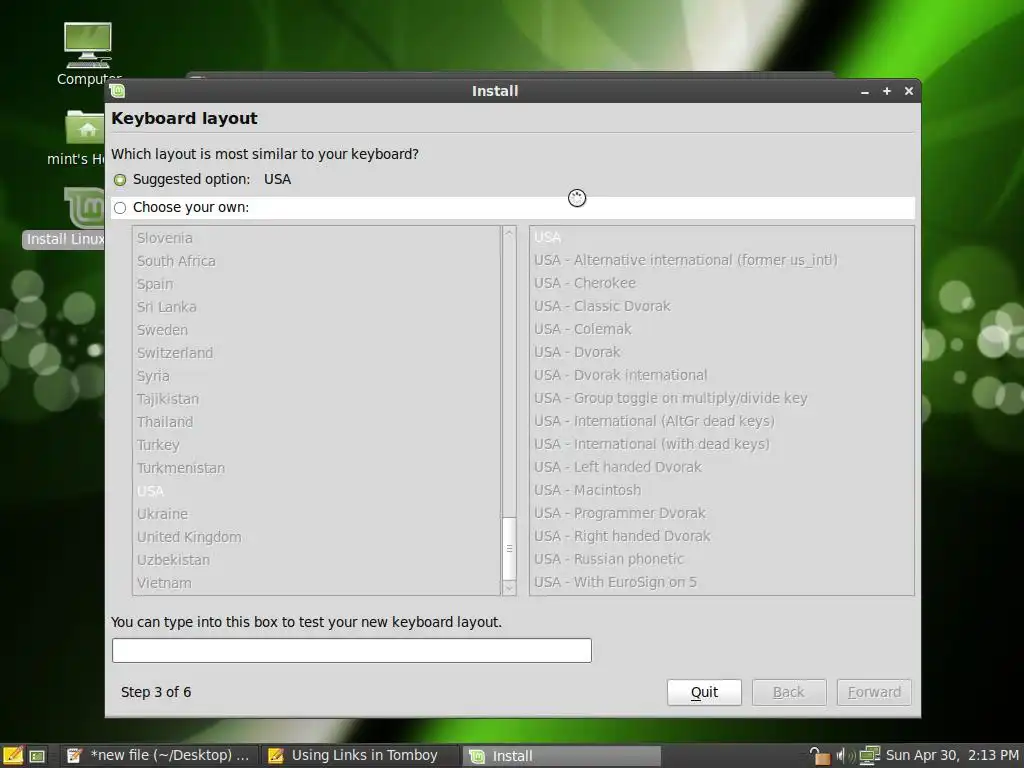Screen dimensions: 1024x768
Task: Select Turkmenistan in the country list
Action: tap(316, 468)
